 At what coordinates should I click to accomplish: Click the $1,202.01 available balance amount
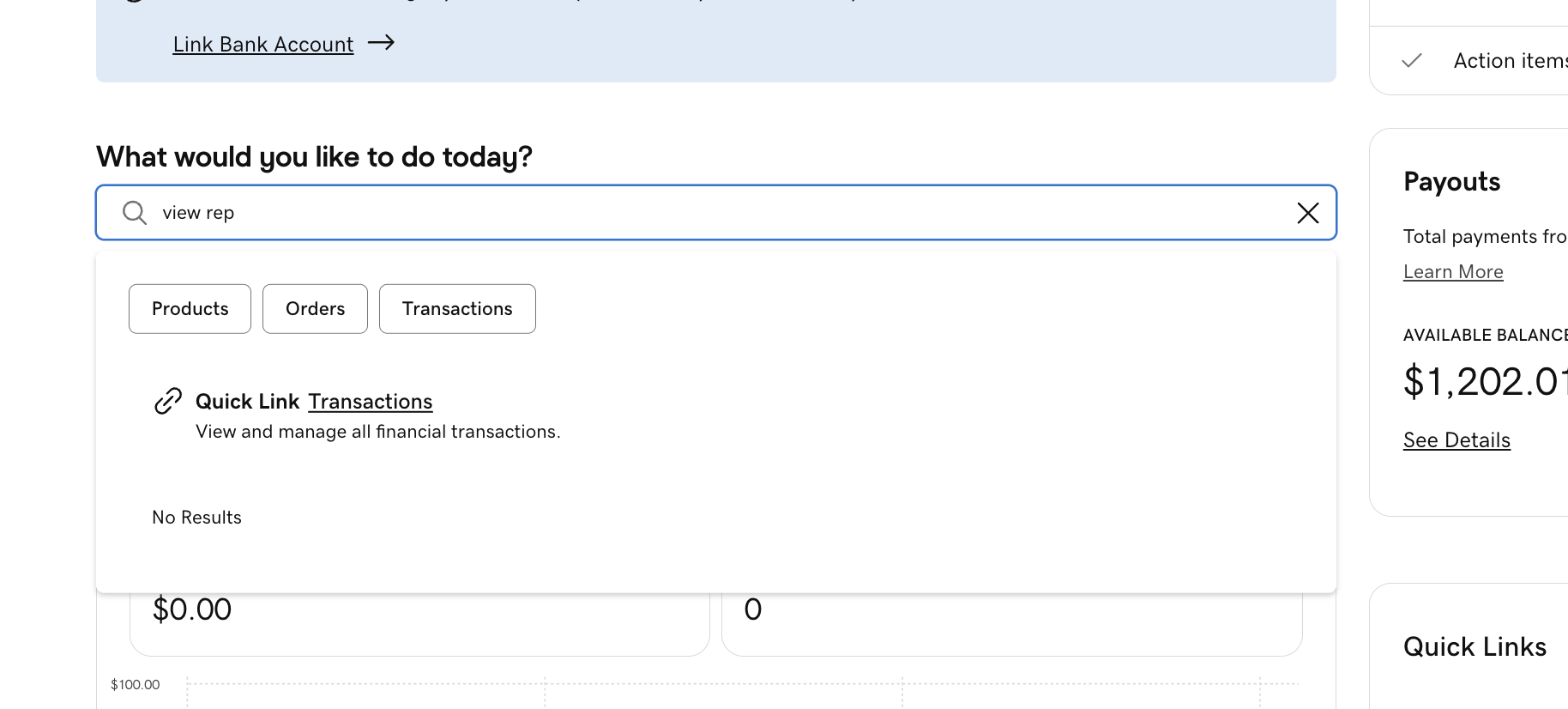[1484, 382]
